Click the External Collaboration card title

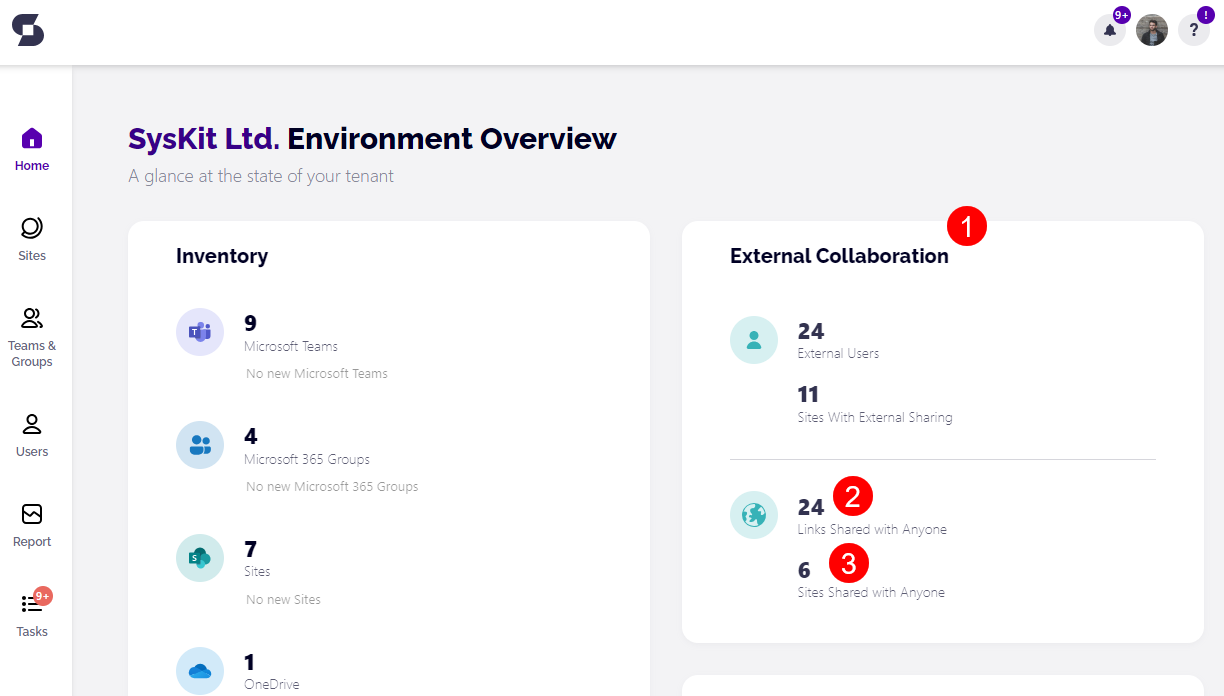coord(839,256)
